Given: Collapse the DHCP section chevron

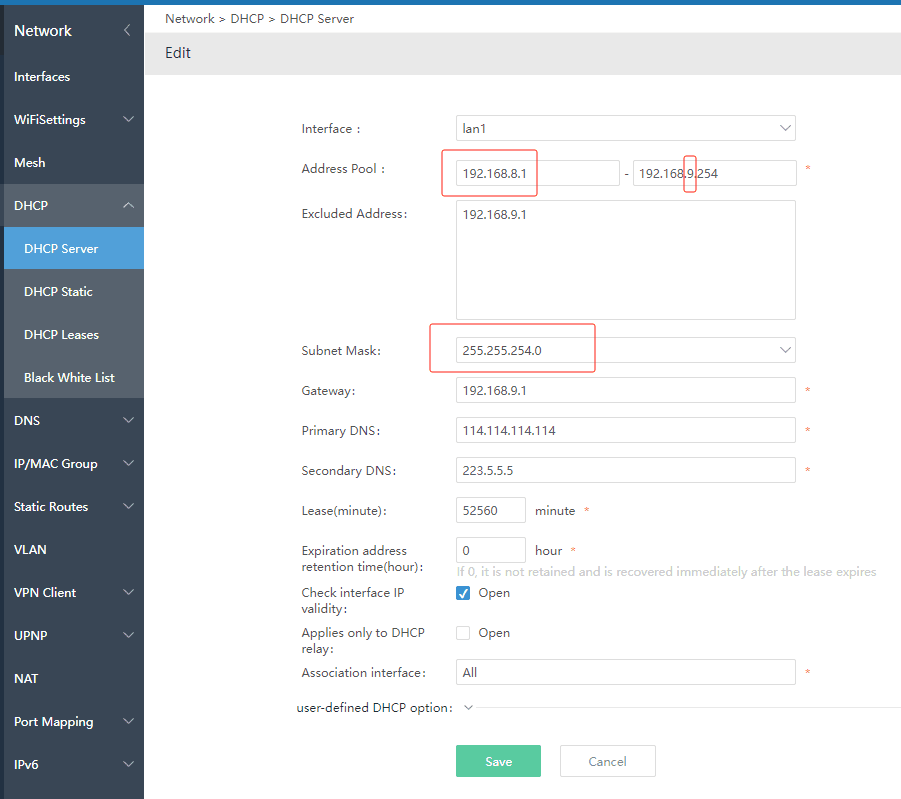Looking at the screenshot, I should (x=129, y=205).
